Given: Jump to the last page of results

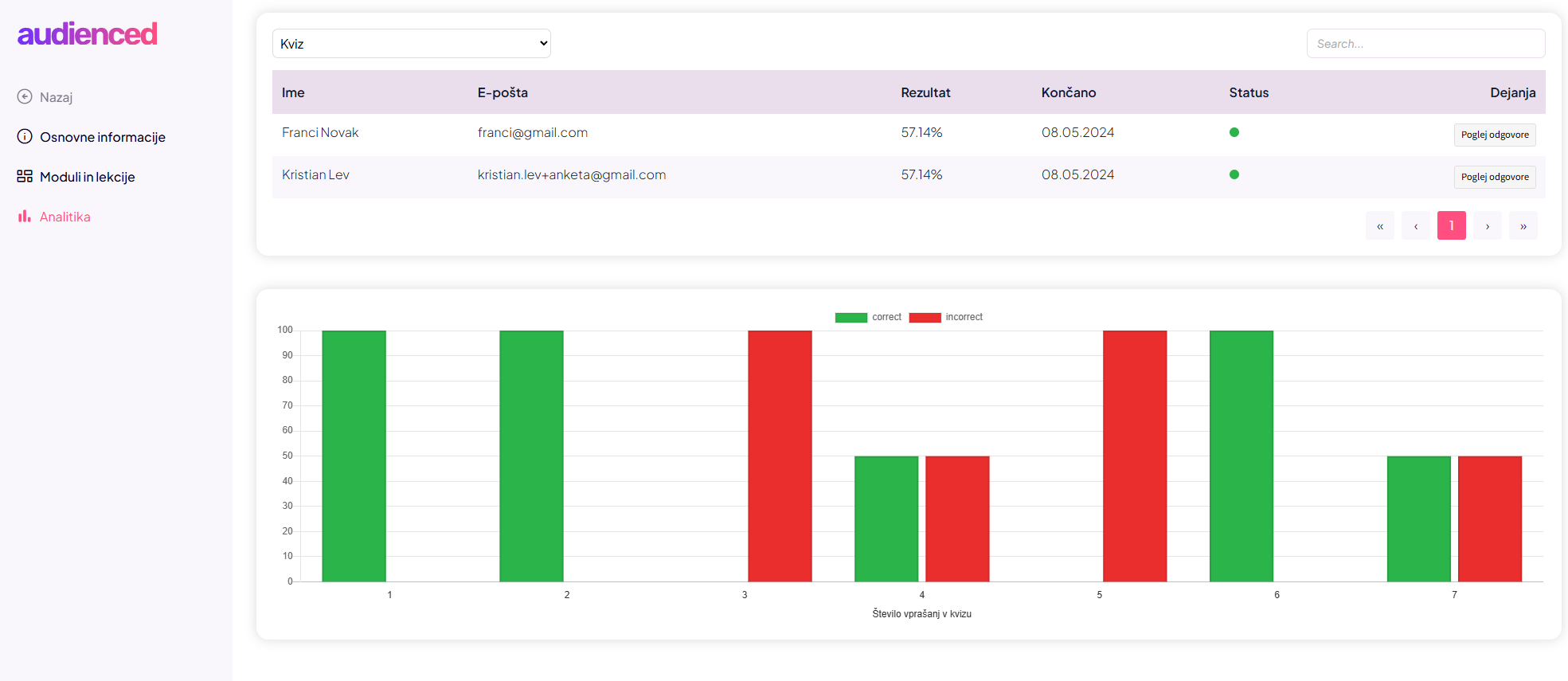Looking at the screenshot, I should pos(1523,226).
